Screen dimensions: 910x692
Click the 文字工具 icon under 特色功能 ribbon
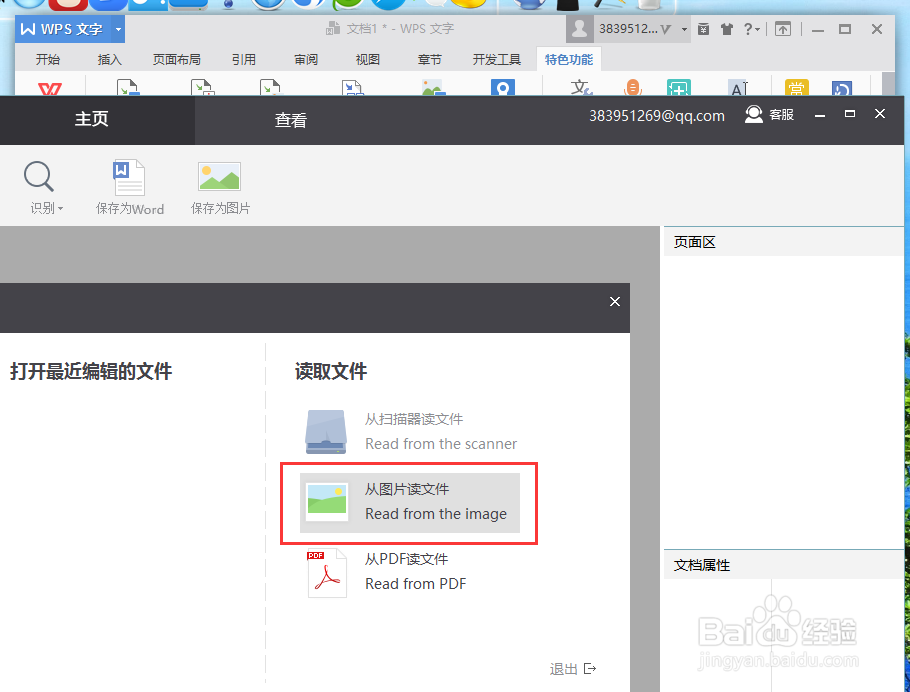tap(580, 88)
